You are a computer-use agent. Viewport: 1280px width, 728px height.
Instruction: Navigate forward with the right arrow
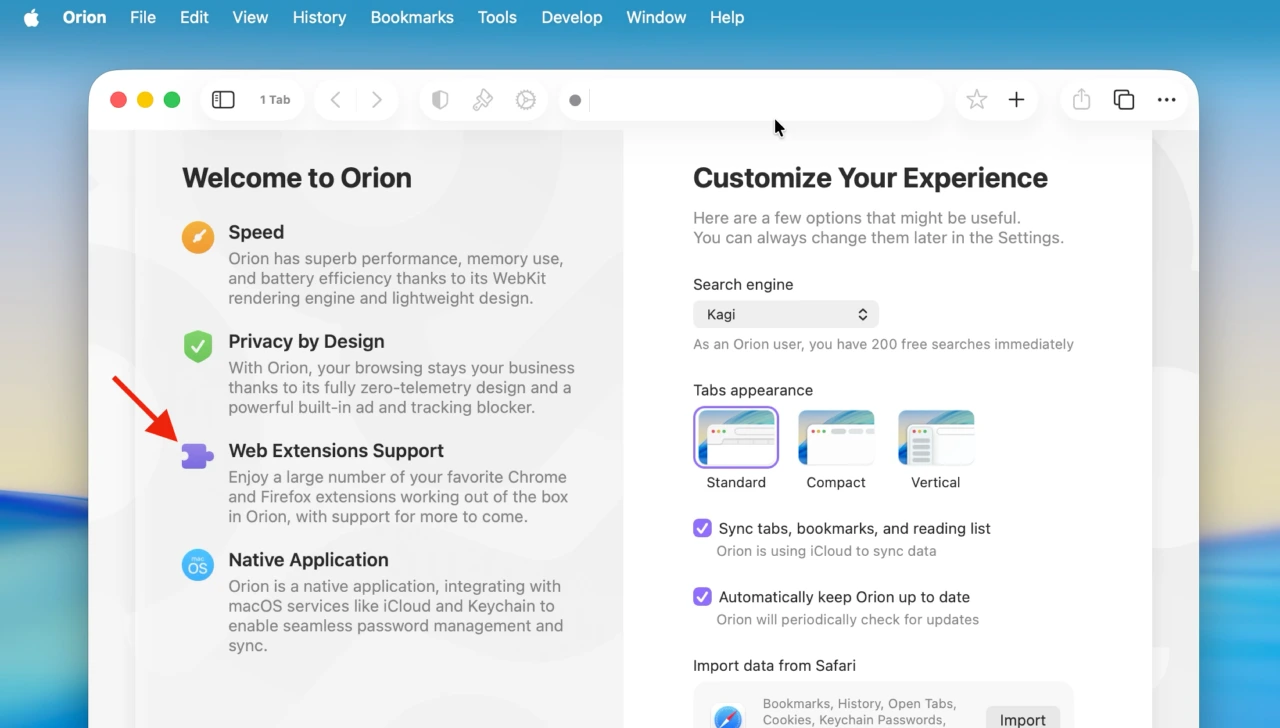point(377,99)
